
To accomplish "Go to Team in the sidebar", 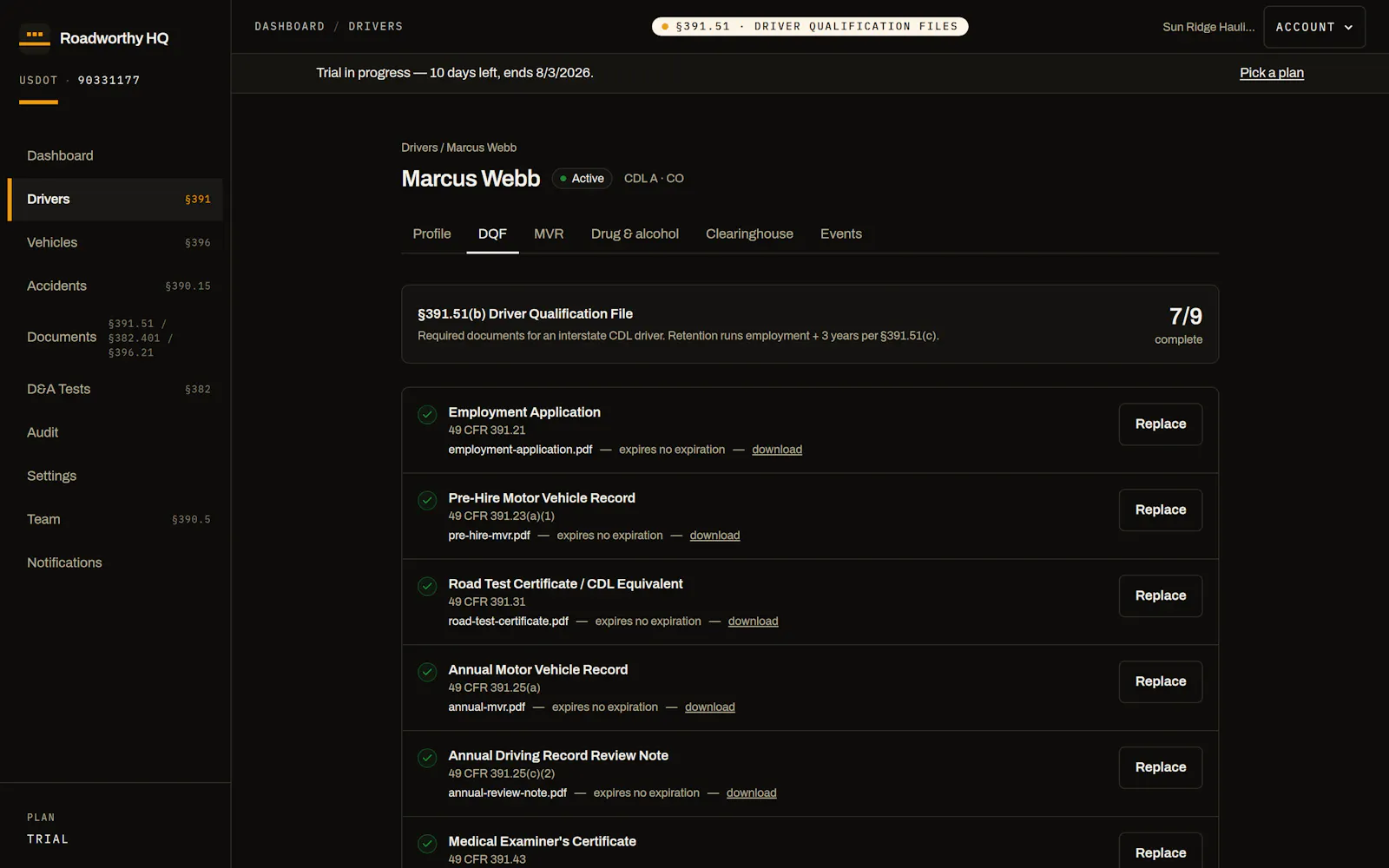I will point(115,519).
